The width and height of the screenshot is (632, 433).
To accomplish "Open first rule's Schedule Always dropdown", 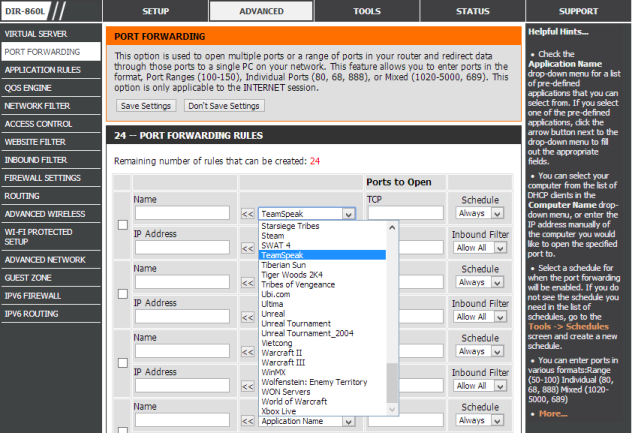I will click(480, 213).
